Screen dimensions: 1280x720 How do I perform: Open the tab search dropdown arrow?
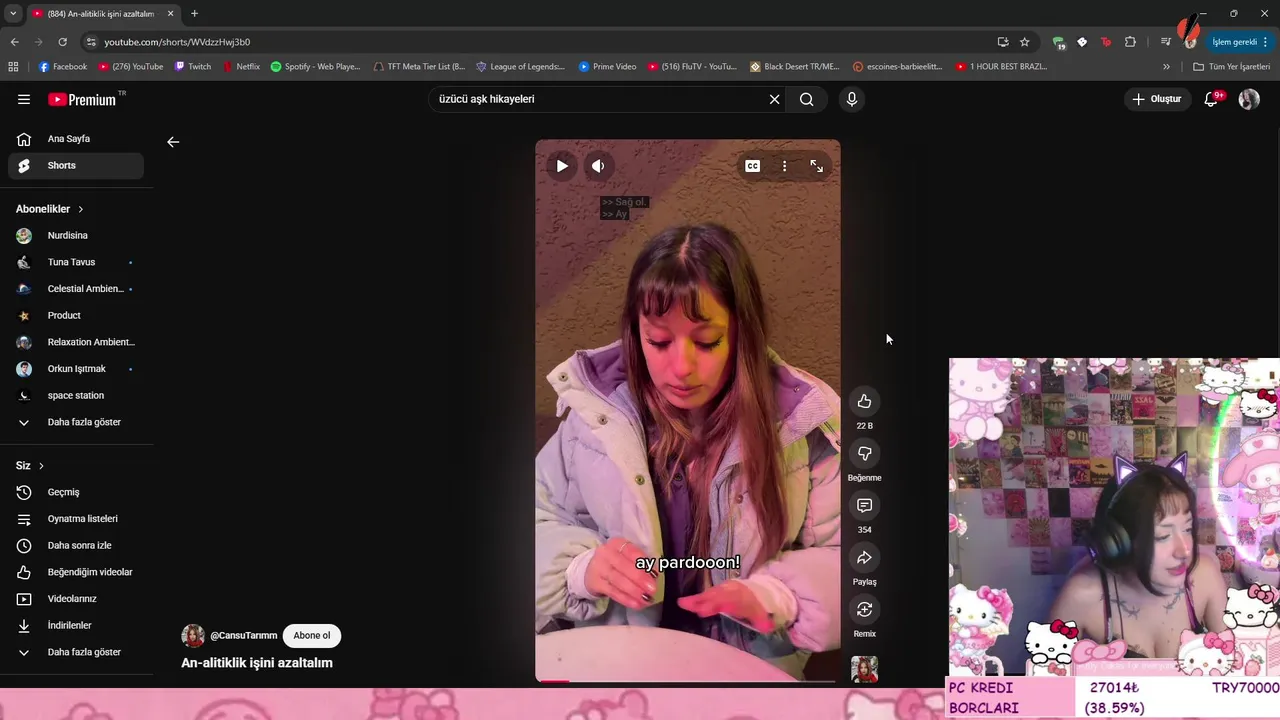click(12, 14)
